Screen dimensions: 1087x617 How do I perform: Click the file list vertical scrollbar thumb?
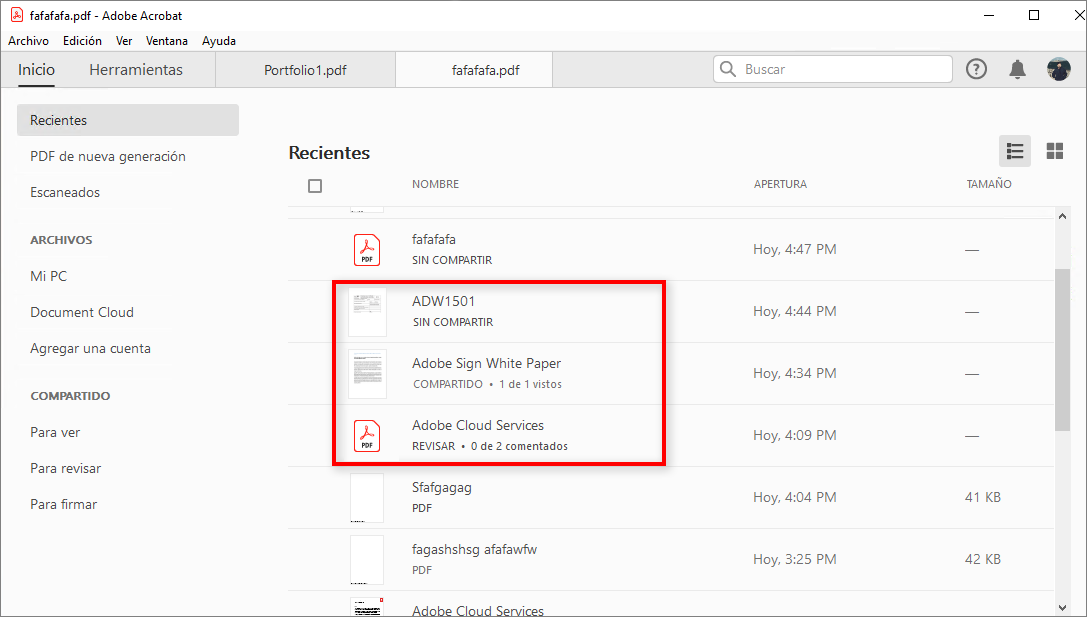[1062, 350]
